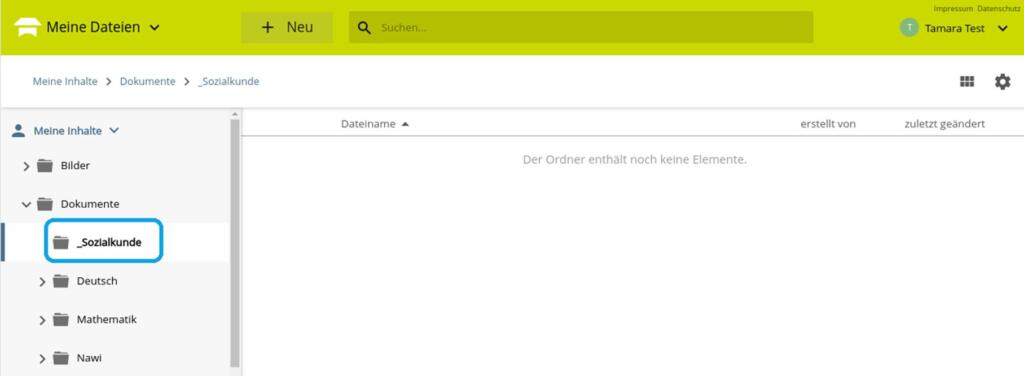Click Tamara Test's avatar circle
Viewport: 1024px width, 376px height.
pyautogui.click(x=909, y=27)
